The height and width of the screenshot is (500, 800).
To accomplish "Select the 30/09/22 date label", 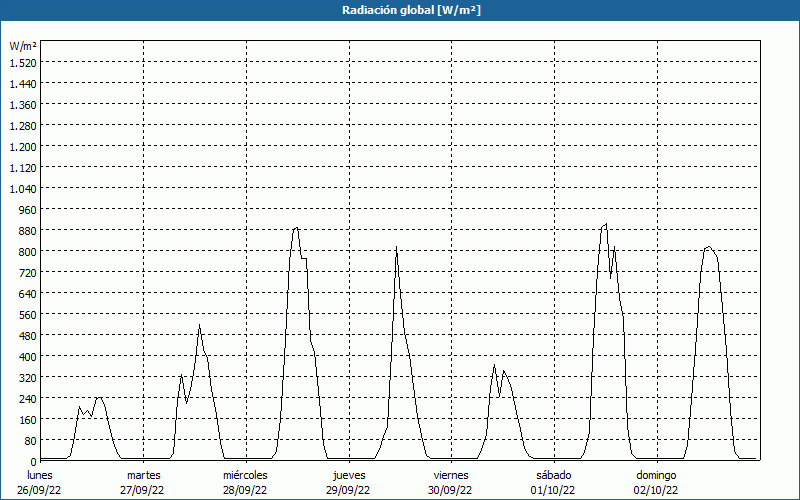I will pos(451,490).
